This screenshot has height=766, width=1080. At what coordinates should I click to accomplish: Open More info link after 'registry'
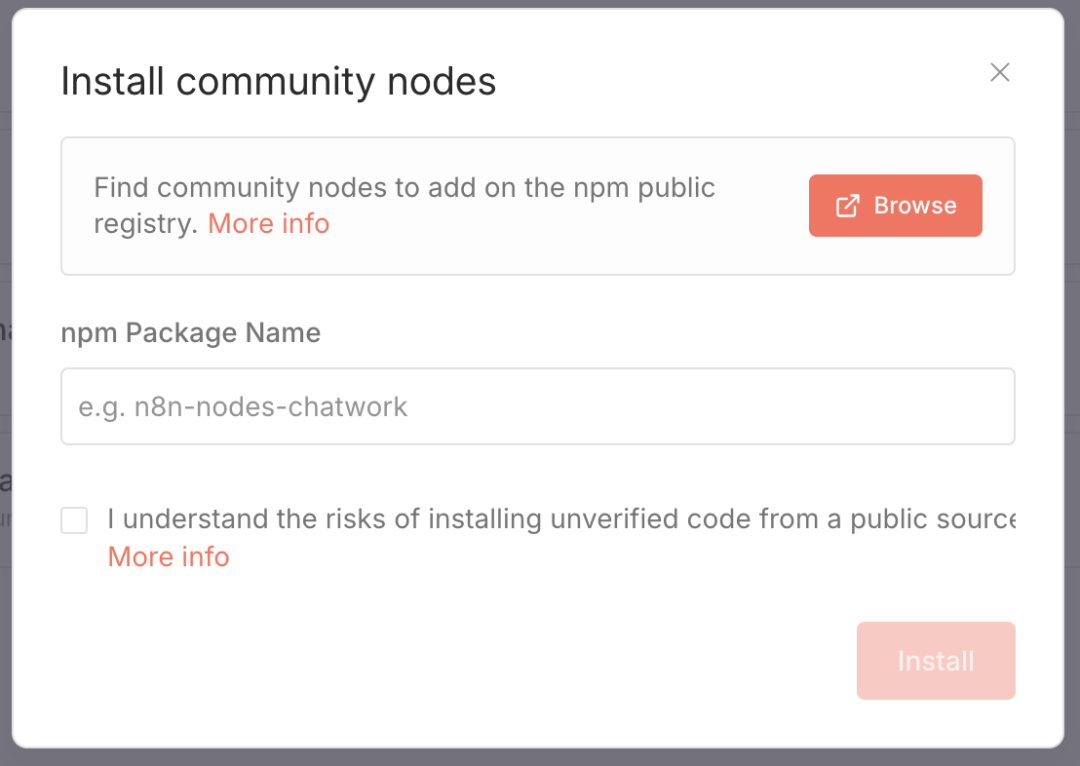tap(268, 224)
